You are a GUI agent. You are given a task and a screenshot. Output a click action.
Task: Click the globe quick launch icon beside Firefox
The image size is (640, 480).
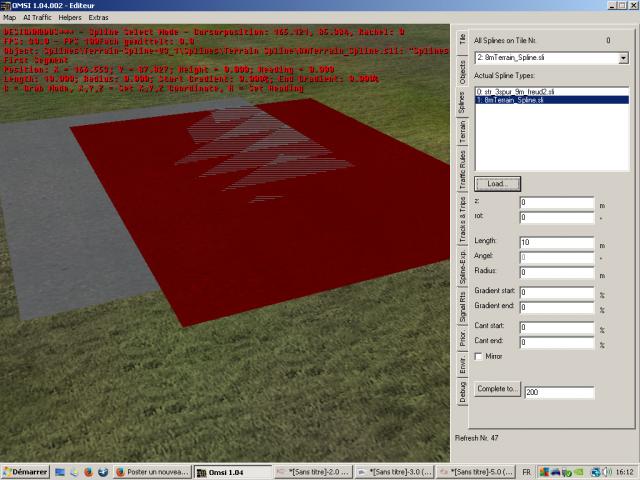[103, 472]
